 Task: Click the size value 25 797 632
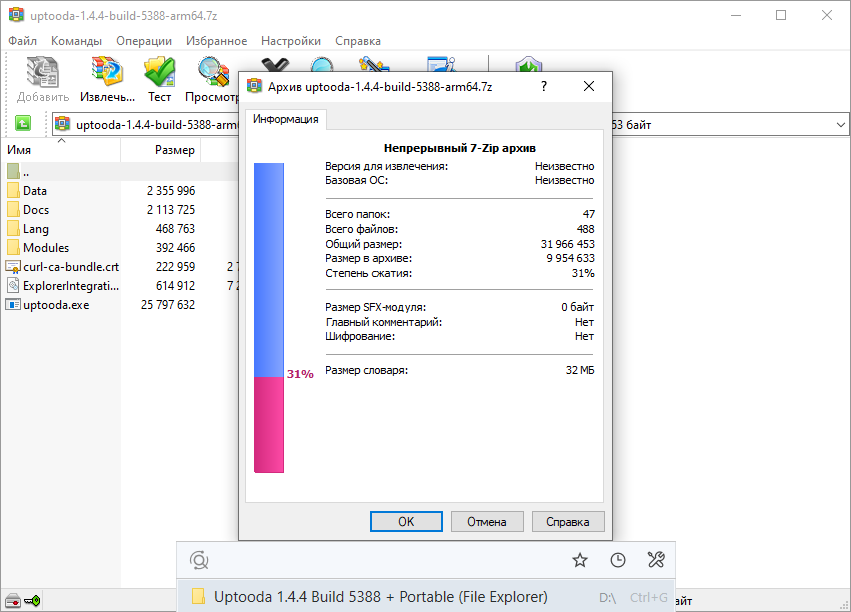tap(168, 304)
